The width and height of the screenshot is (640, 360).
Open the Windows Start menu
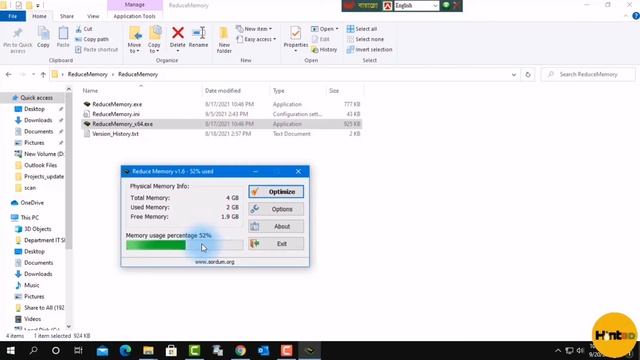coord(11,351)
